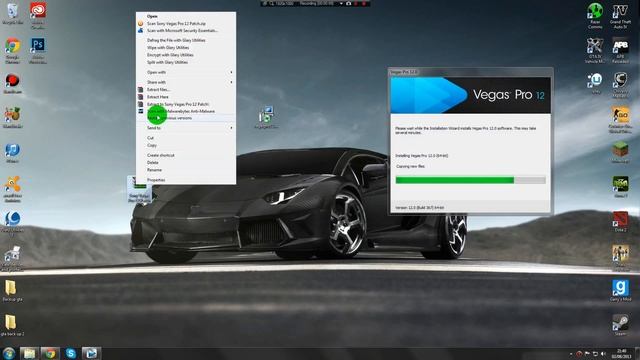Open Google Chrome desktop shortcut

coord(13,49)
